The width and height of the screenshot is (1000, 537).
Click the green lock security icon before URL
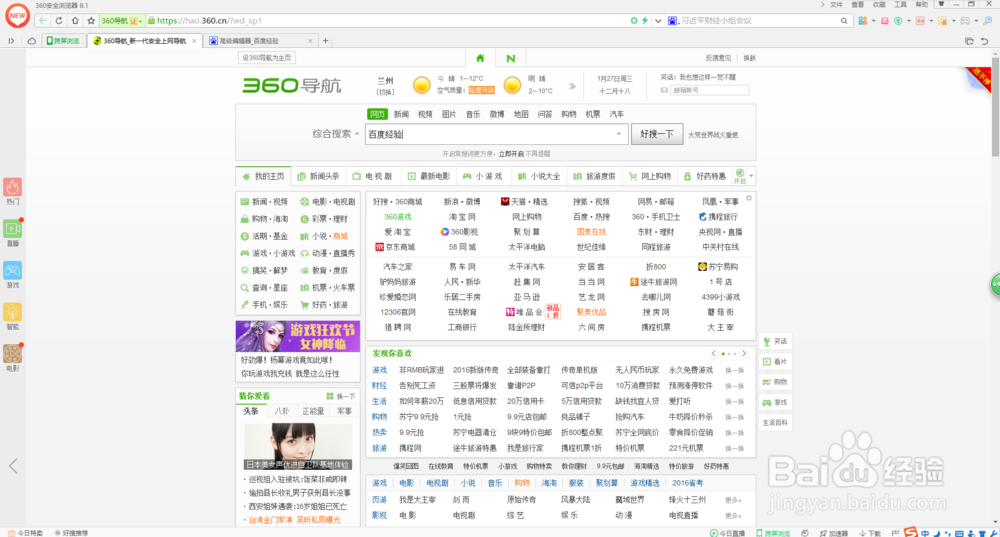[x=152, y=20]
